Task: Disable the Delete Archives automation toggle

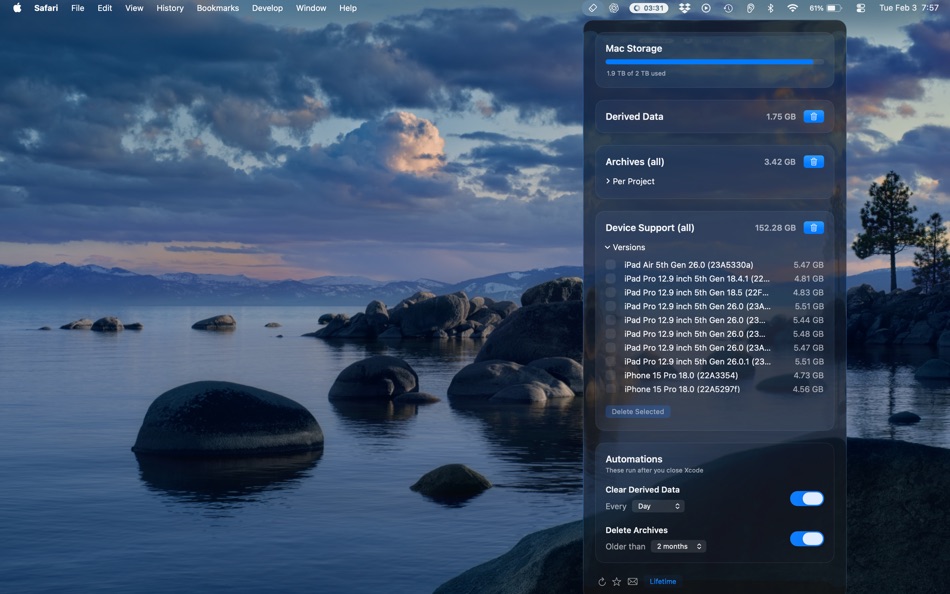Action: click(807, 538)
